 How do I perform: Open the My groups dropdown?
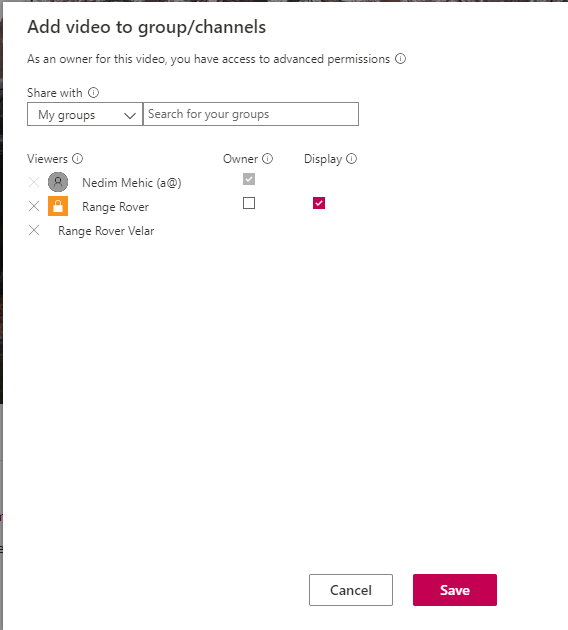point(85,115)
